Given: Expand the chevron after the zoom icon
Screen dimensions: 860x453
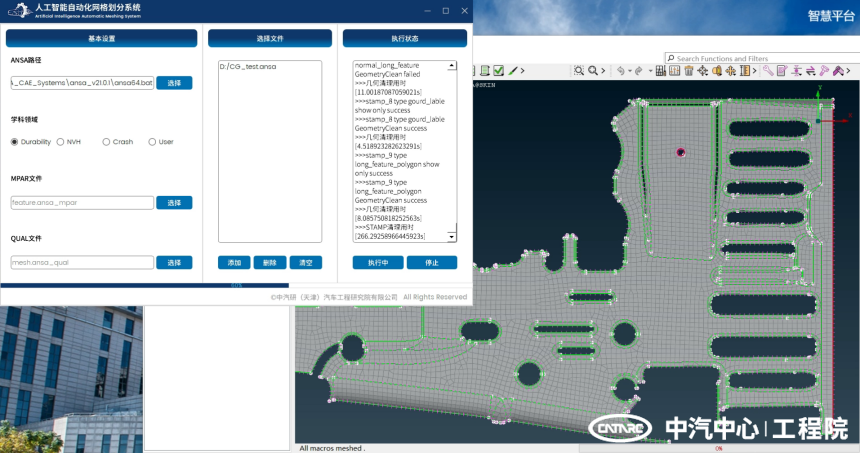Looking at the screenshot, I should [603, 70].
